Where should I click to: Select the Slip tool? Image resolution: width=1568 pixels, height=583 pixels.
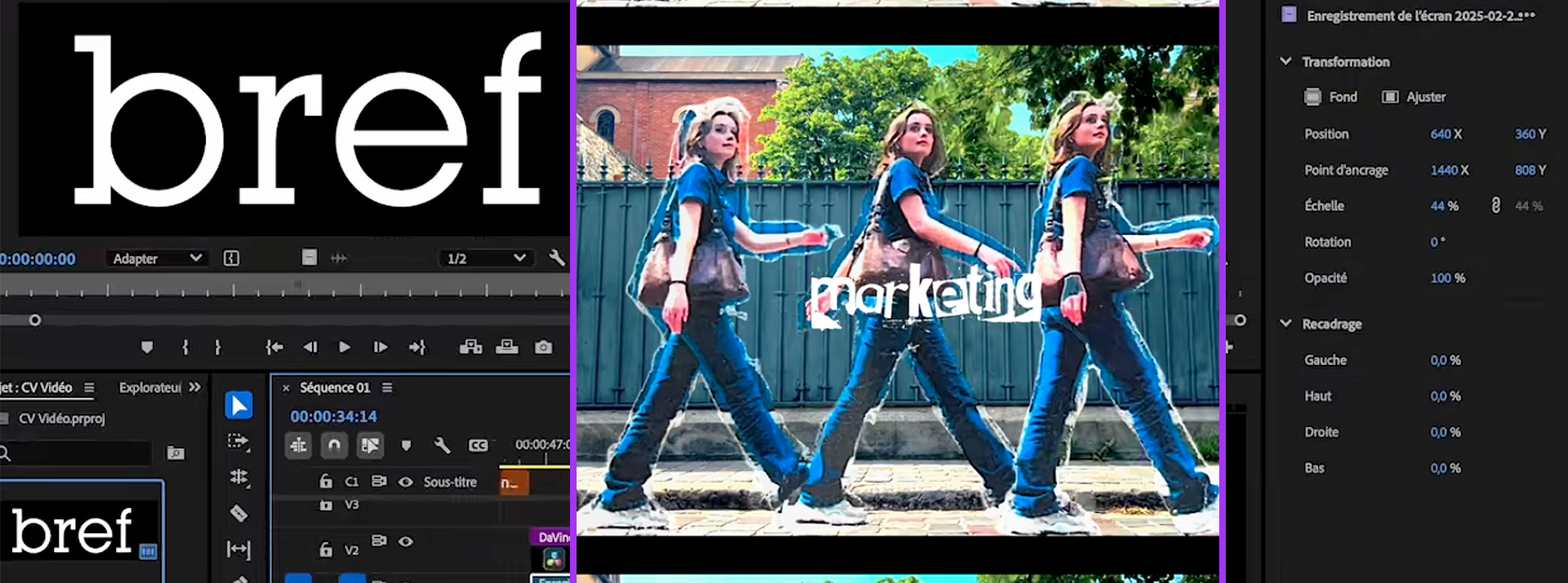pos(238,550)
